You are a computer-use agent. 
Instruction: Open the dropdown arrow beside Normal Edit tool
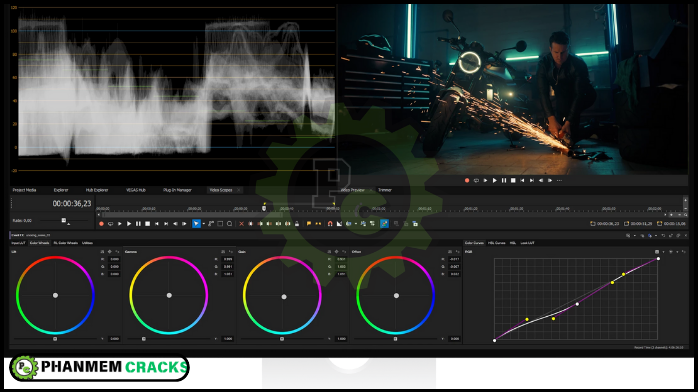203,224
